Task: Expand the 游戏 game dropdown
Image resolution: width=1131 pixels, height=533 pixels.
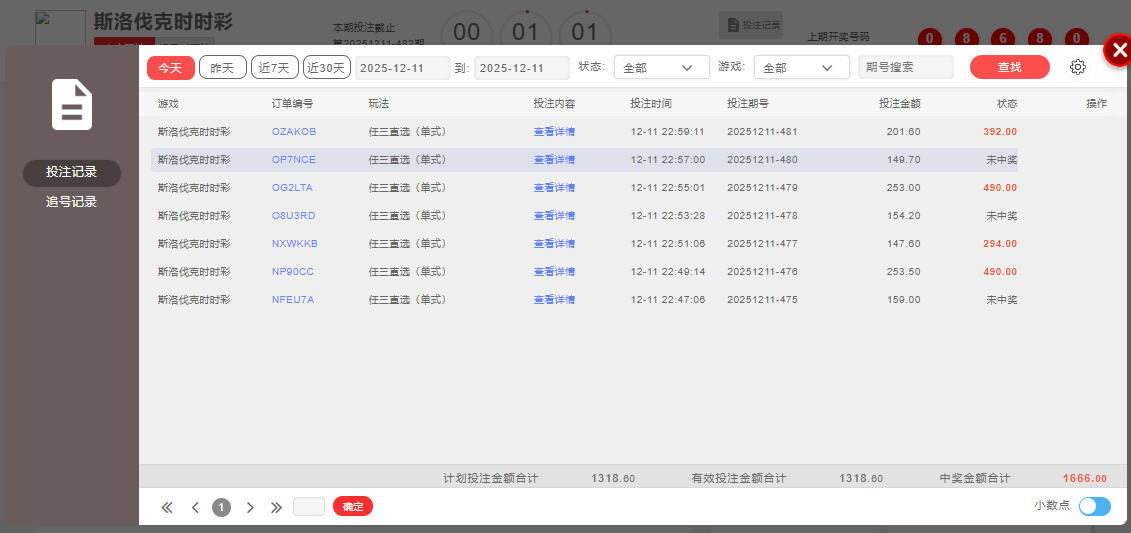Action: [x=800, y=67]
